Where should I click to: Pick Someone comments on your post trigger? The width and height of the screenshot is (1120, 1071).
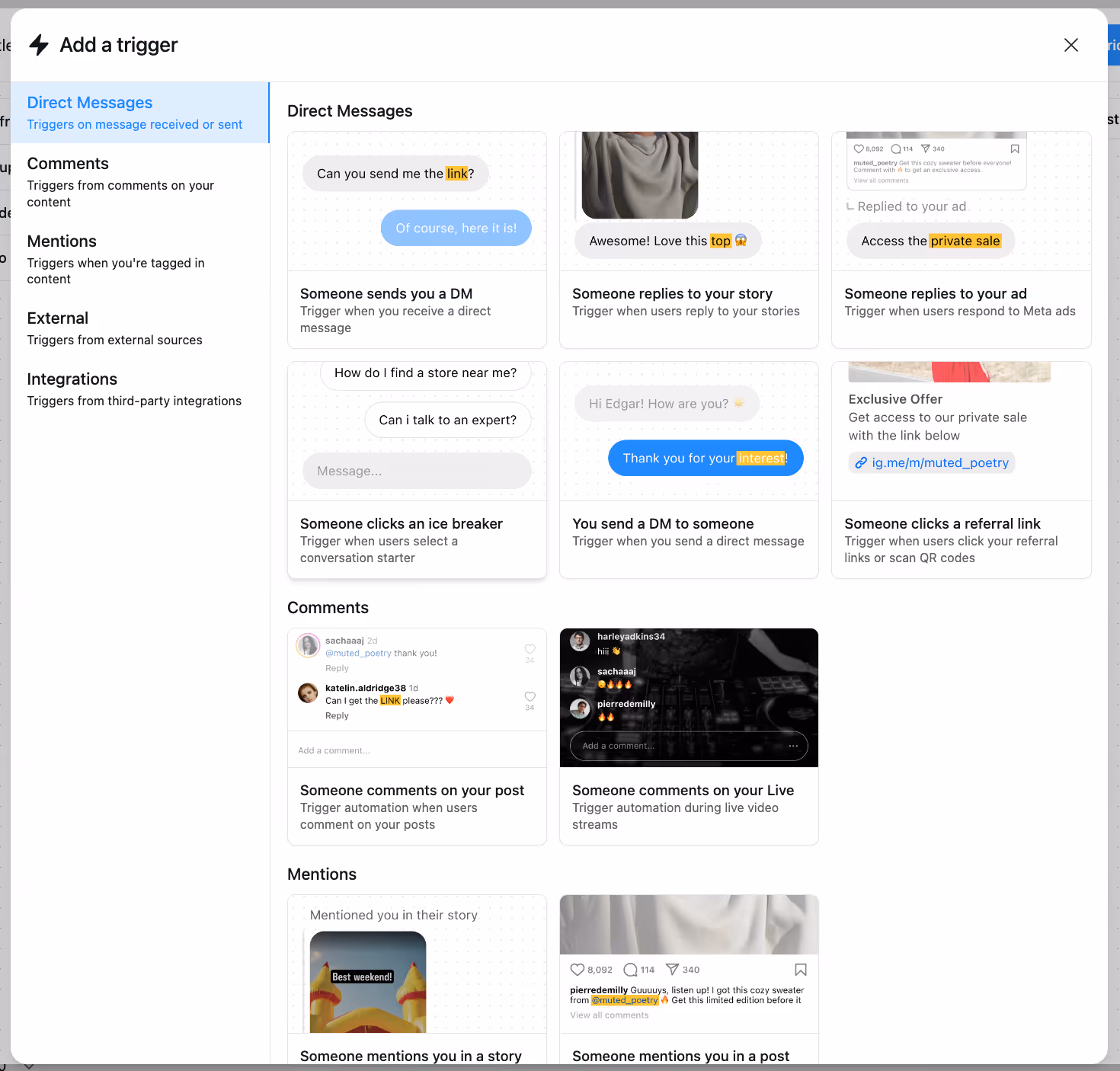click(417, 737)
